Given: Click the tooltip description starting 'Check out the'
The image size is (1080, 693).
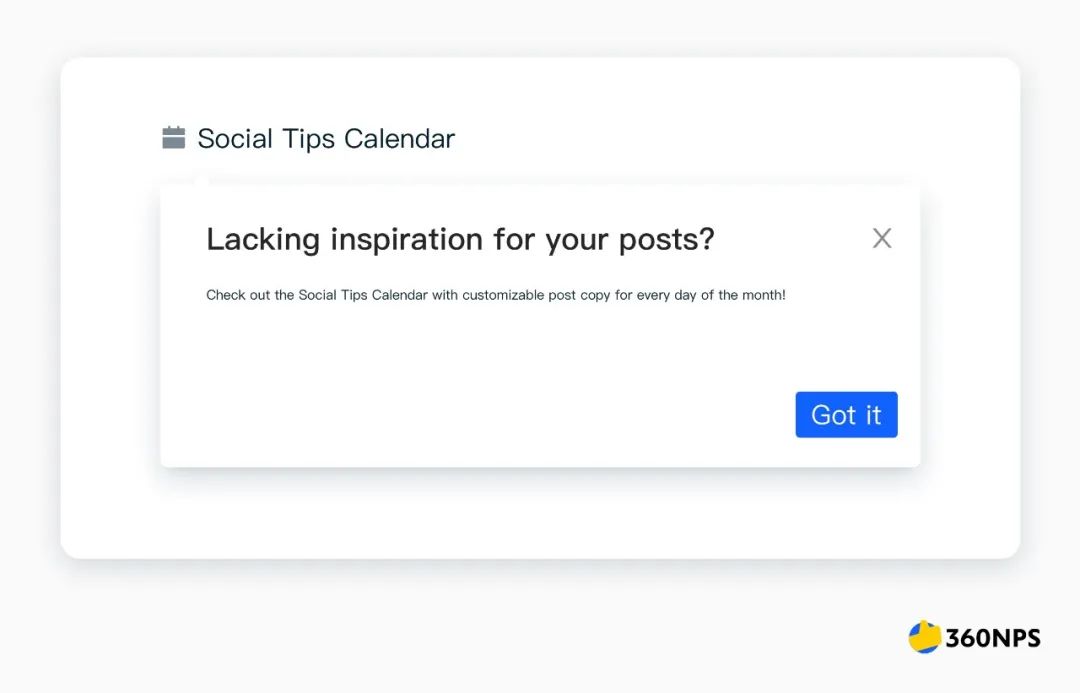Looking at the screenshot, I should [x=496, y=295].
